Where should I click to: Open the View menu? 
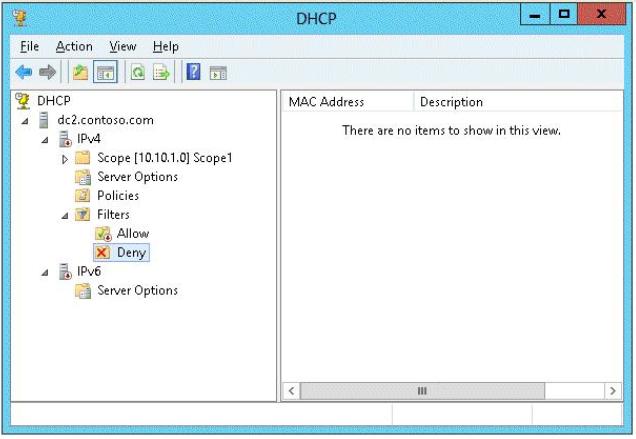click(123, 47)
